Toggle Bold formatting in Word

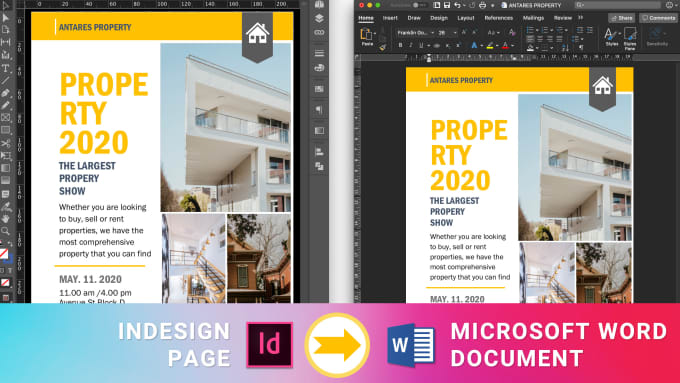pos(400,45)
